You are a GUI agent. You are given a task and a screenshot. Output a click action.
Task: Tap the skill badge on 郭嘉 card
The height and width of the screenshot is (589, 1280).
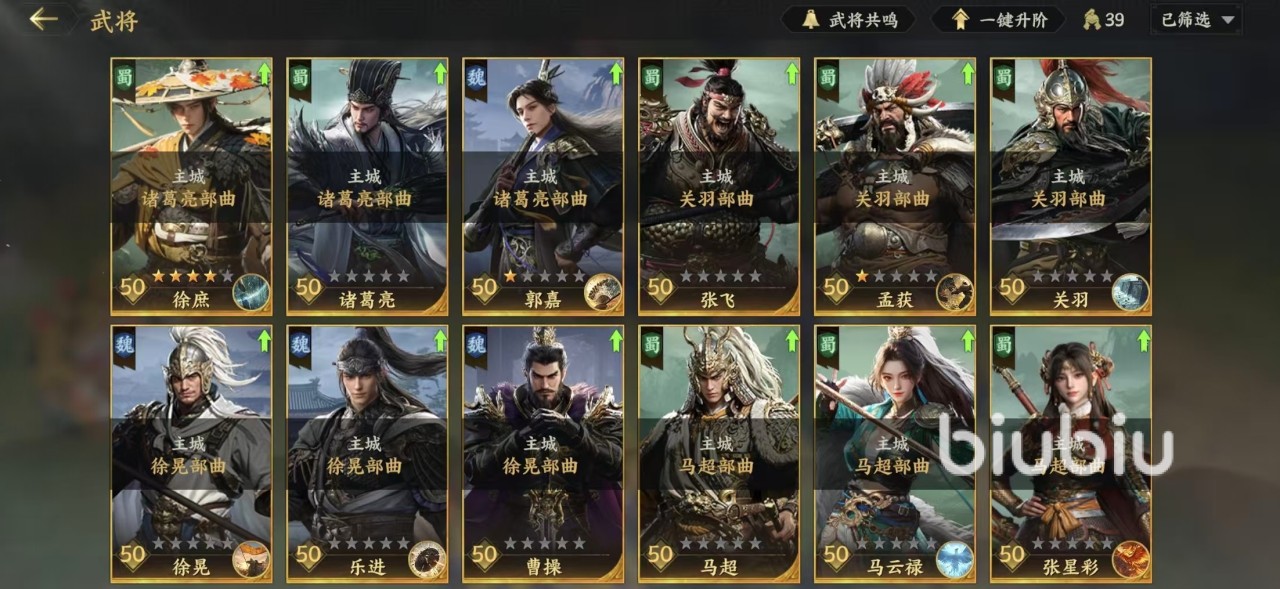(603, 292)
